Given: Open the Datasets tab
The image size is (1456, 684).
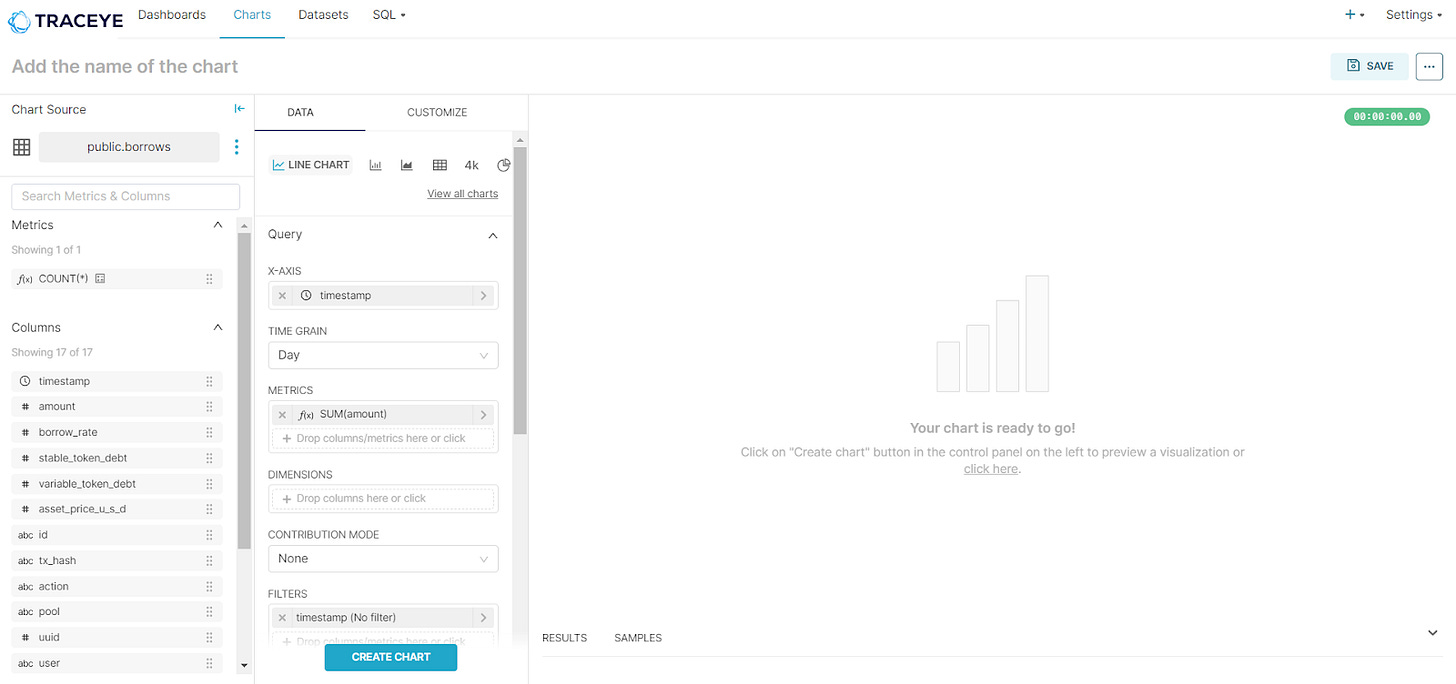Looking at the screenshot, I should pyautogui.click(x=323, y=15).
